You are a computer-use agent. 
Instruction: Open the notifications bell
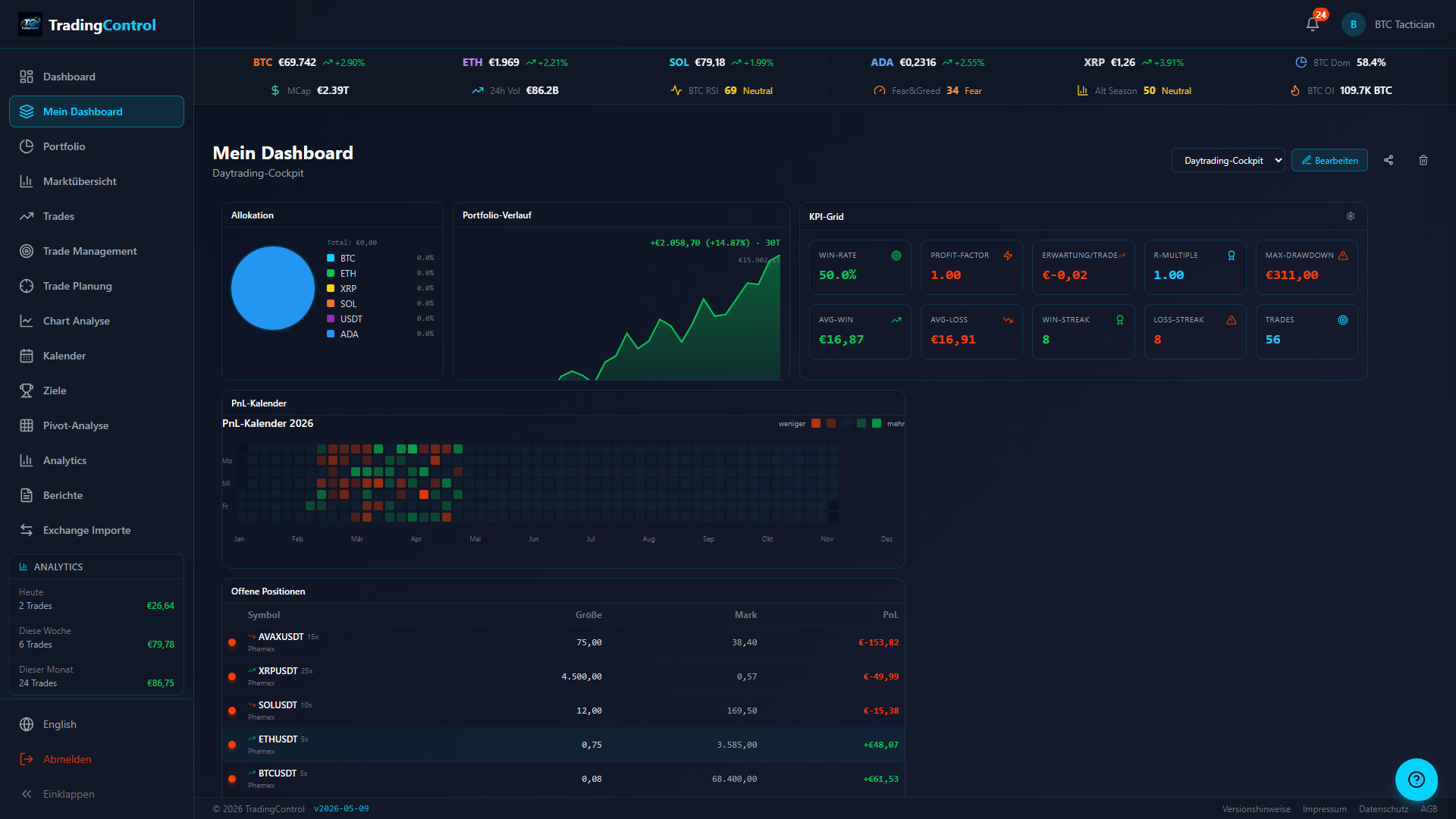1313,24
